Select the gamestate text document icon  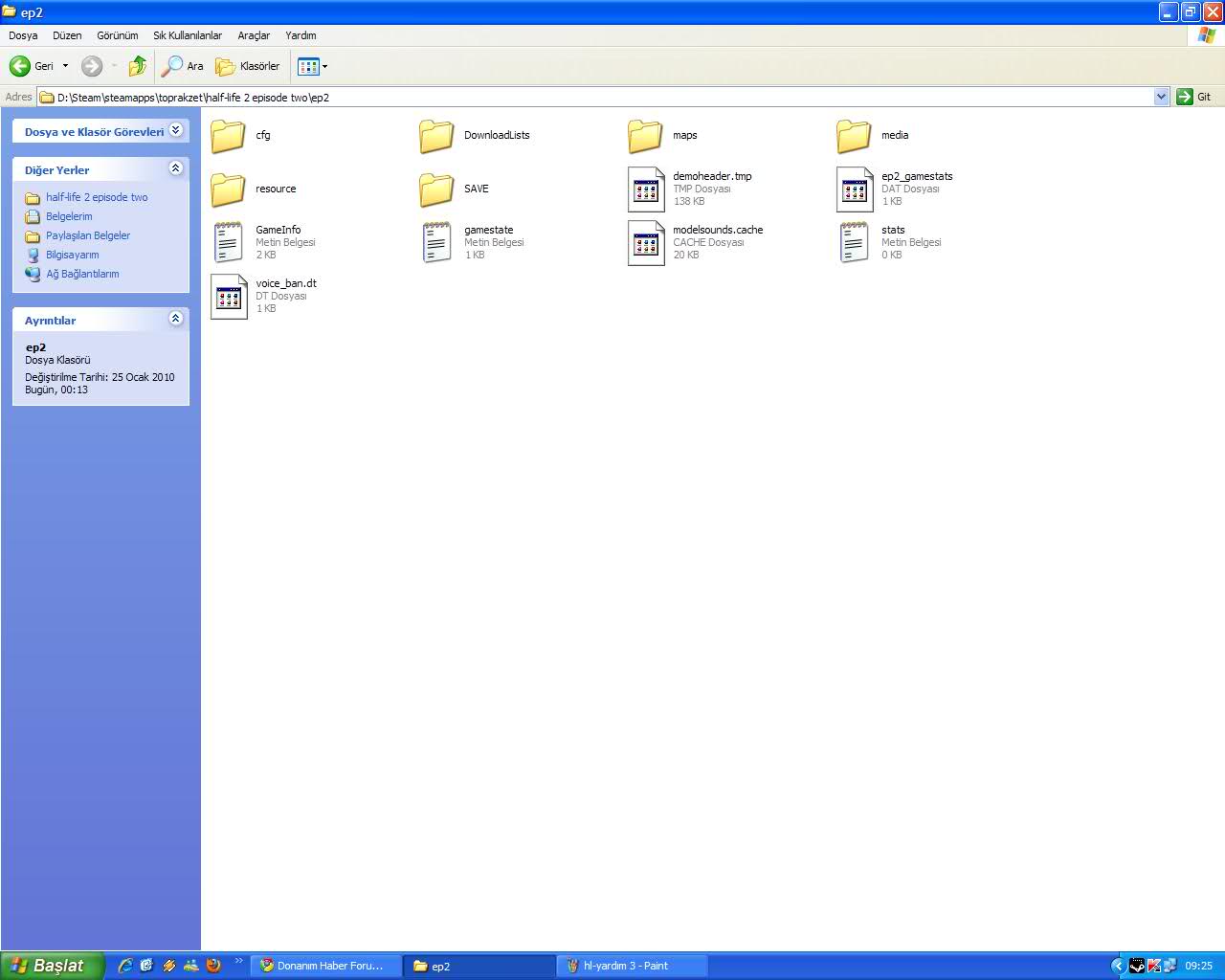(x=436, y=243)
